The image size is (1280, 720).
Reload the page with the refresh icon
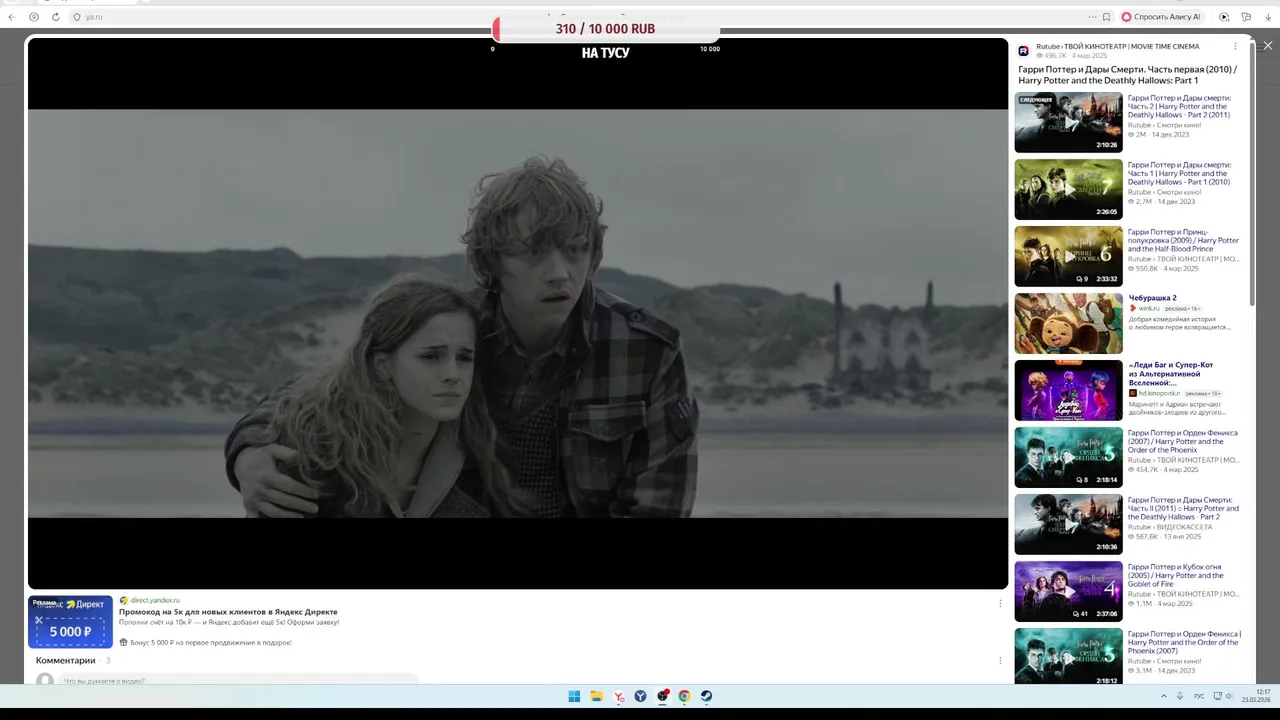[x=55, y=17]
